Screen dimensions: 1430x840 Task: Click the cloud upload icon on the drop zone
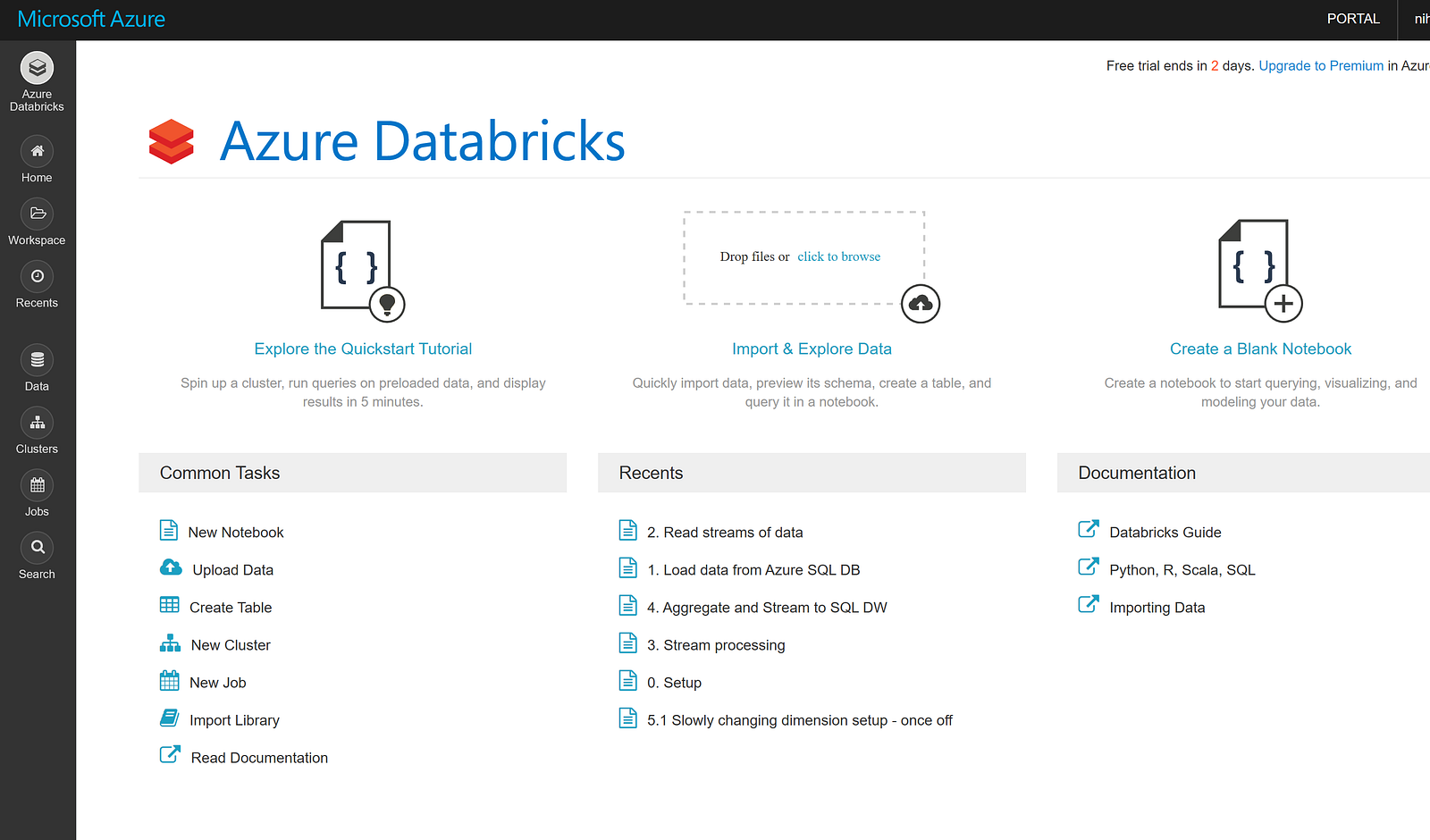[x=921, y=304]
